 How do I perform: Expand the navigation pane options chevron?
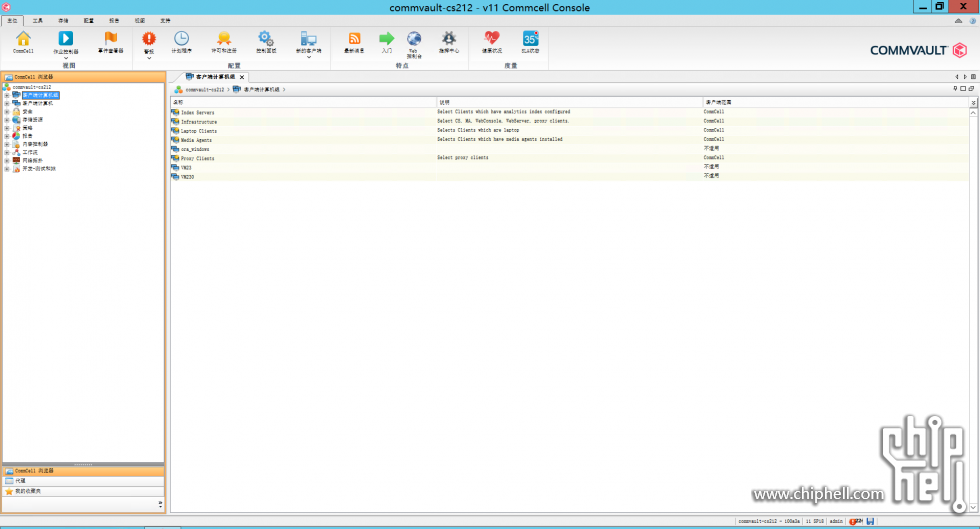pyautogui.click(x=160, y=503)
